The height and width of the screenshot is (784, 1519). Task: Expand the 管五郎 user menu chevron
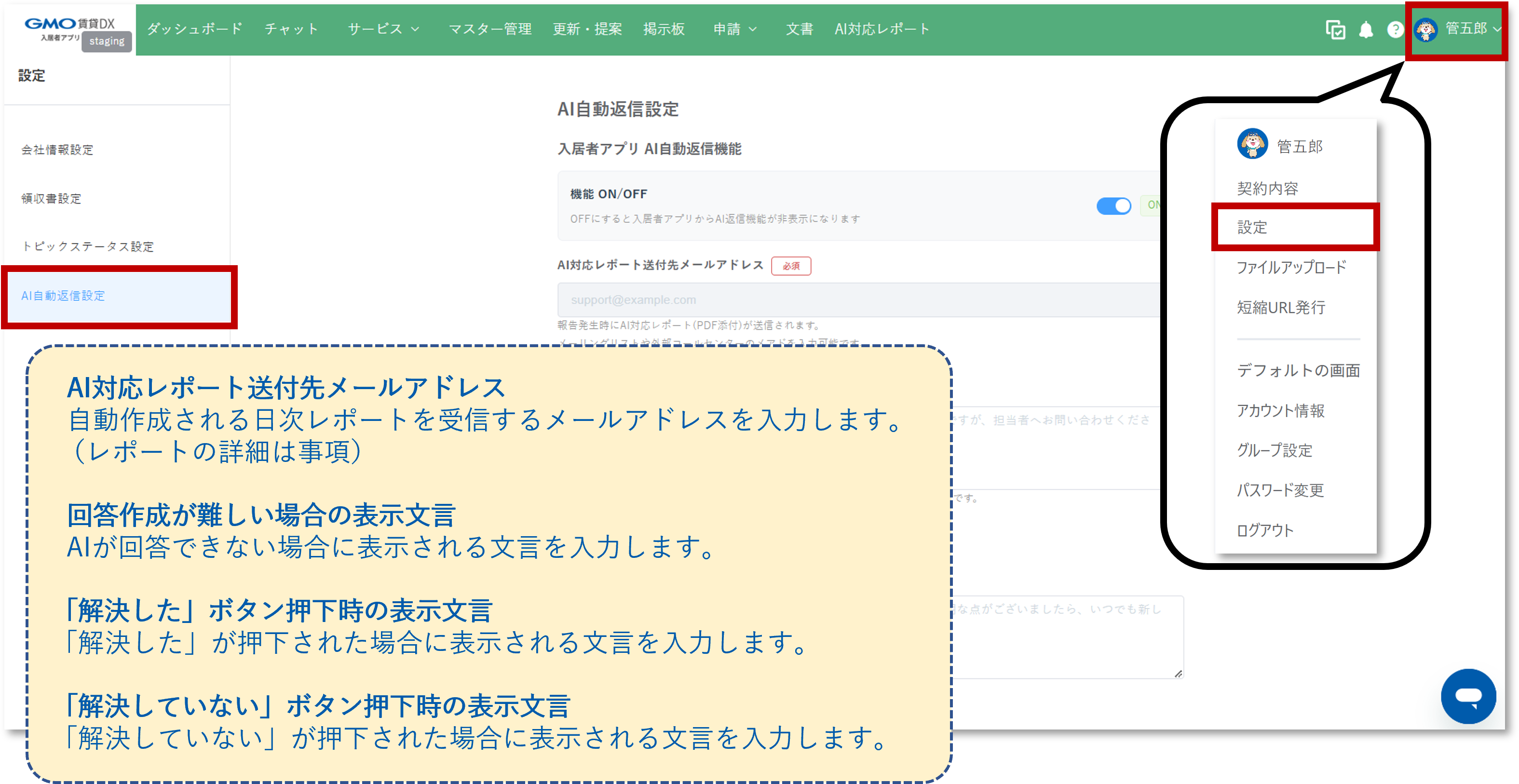click(x=1497, y=29)
